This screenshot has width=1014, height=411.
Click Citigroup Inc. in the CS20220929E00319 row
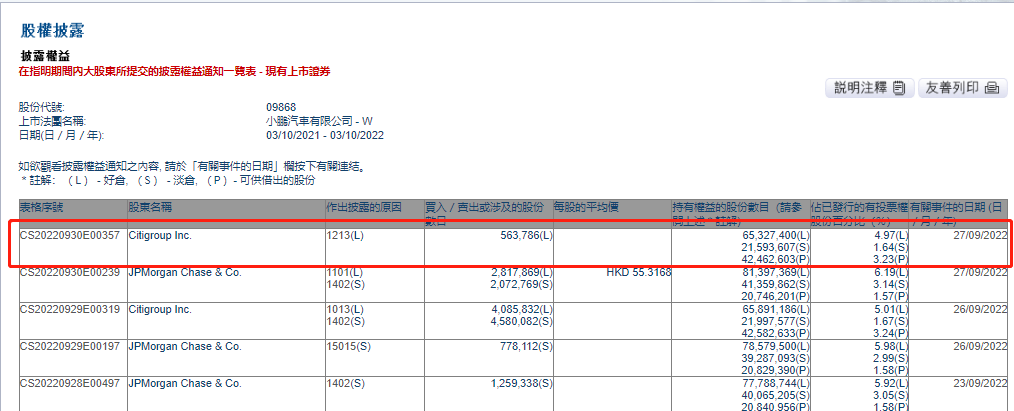click(x=160, y=310)
